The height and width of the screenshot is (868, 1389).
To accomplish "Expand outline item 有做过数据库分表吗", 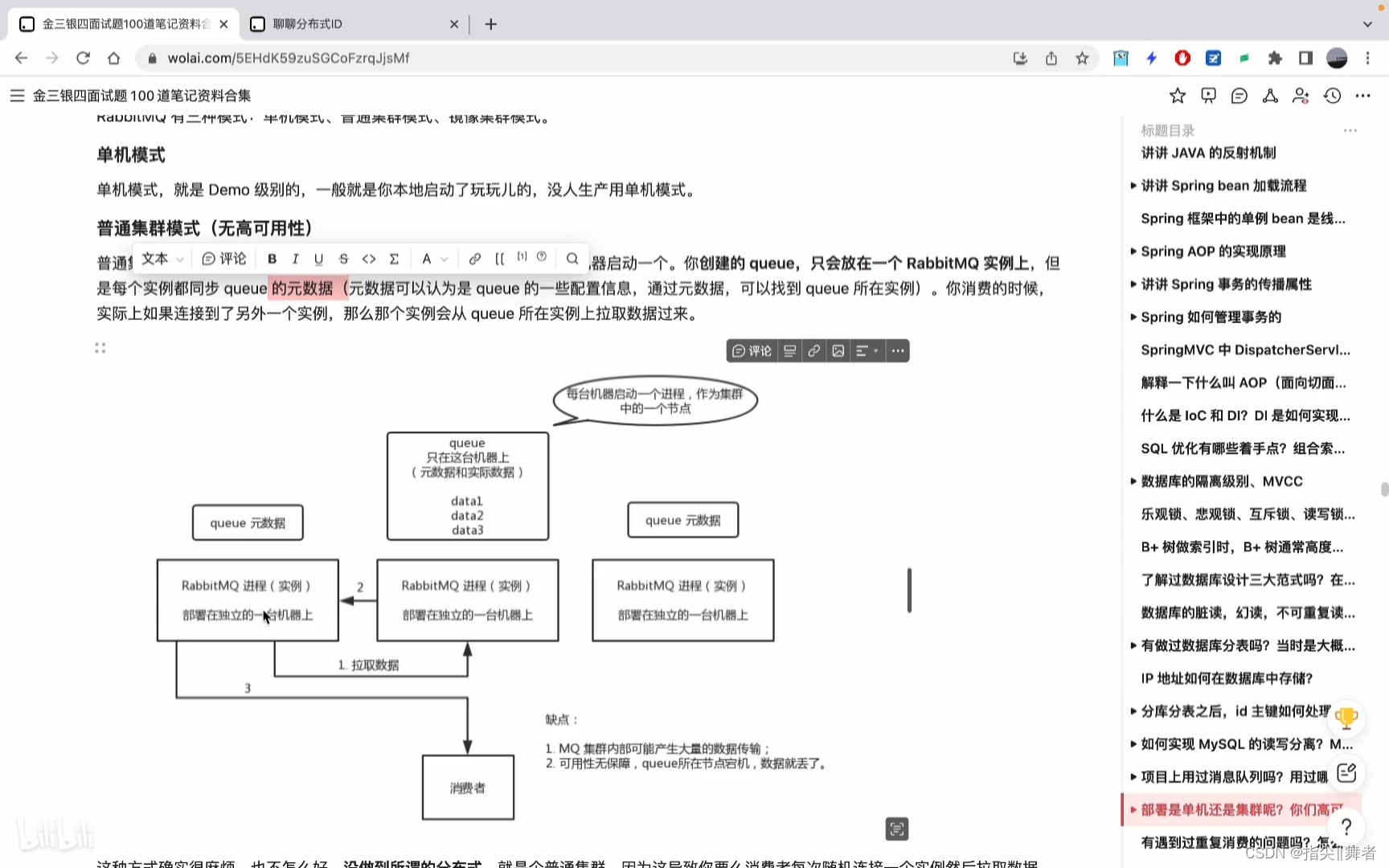I will pos(1133,645).
